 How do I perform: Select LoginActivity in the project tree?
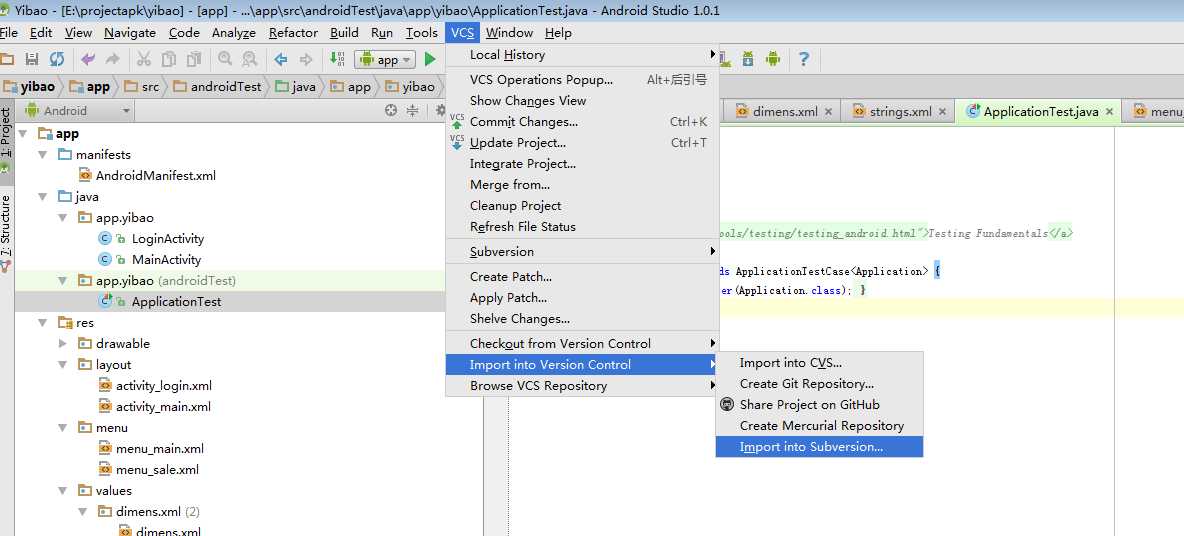167,239
